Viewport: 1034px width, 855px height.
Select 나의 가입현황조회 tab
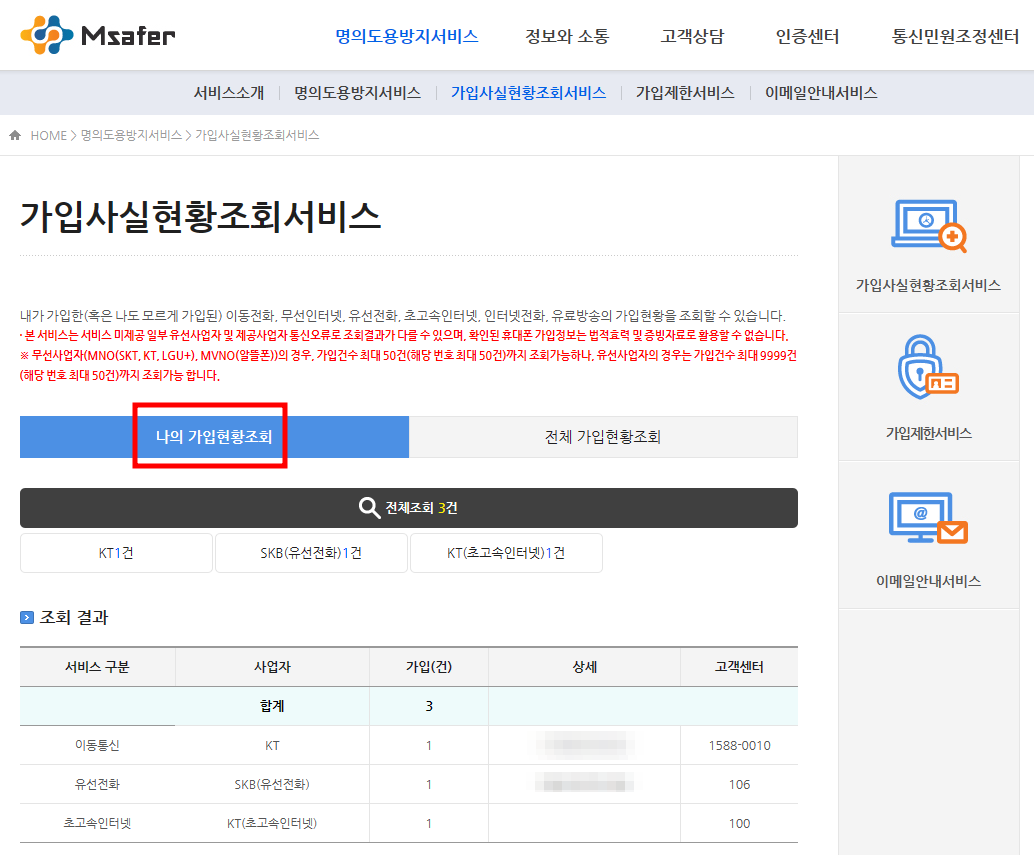(214, 436)
